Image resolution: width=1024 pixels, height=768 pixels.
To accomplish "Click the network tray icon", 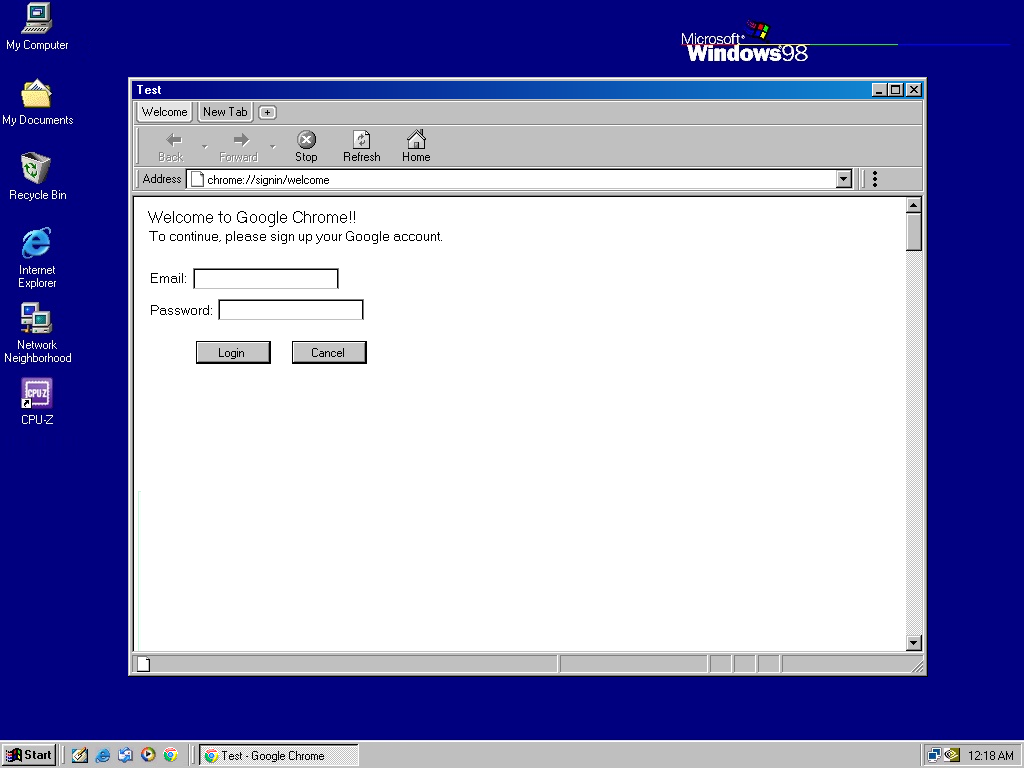I will (x=935, y=756).
